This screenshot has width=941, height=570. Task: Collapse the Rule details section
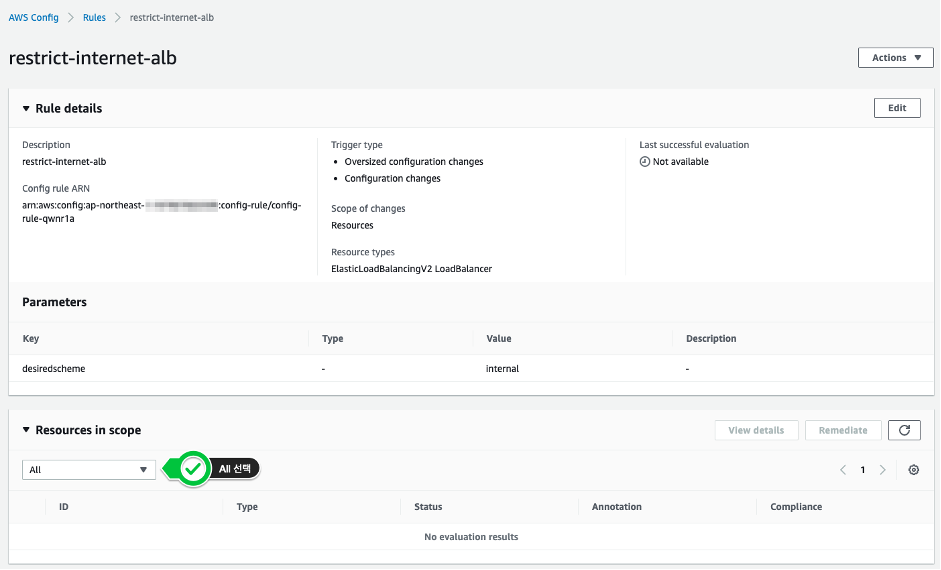[26, 108]
